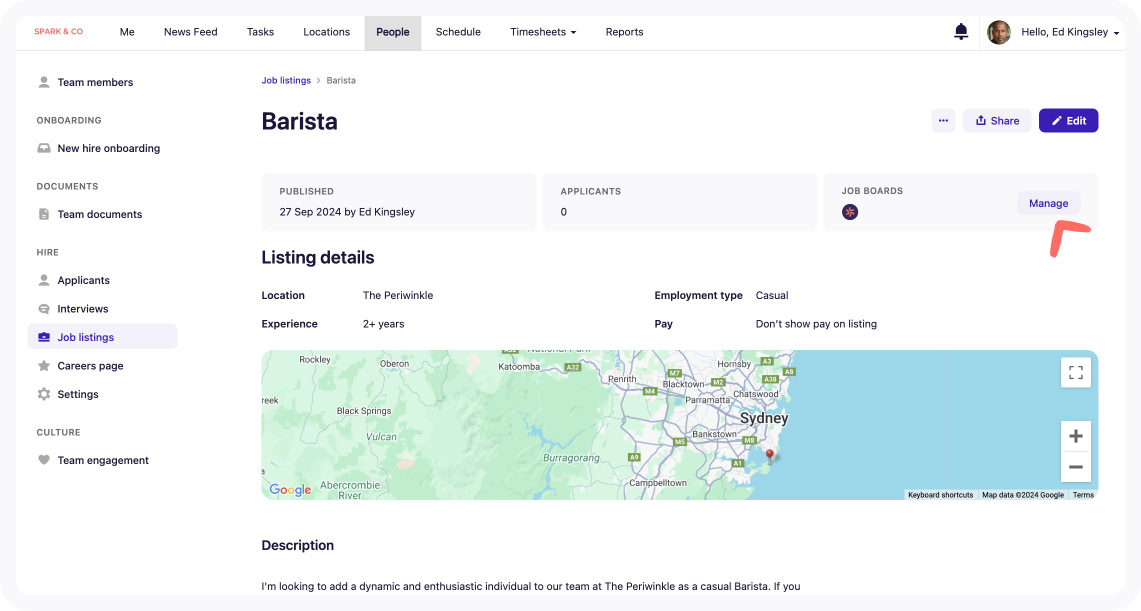The image size is (1141, 611).
Task: Click the Careers page star icon
Action: (x=44, y=366)
